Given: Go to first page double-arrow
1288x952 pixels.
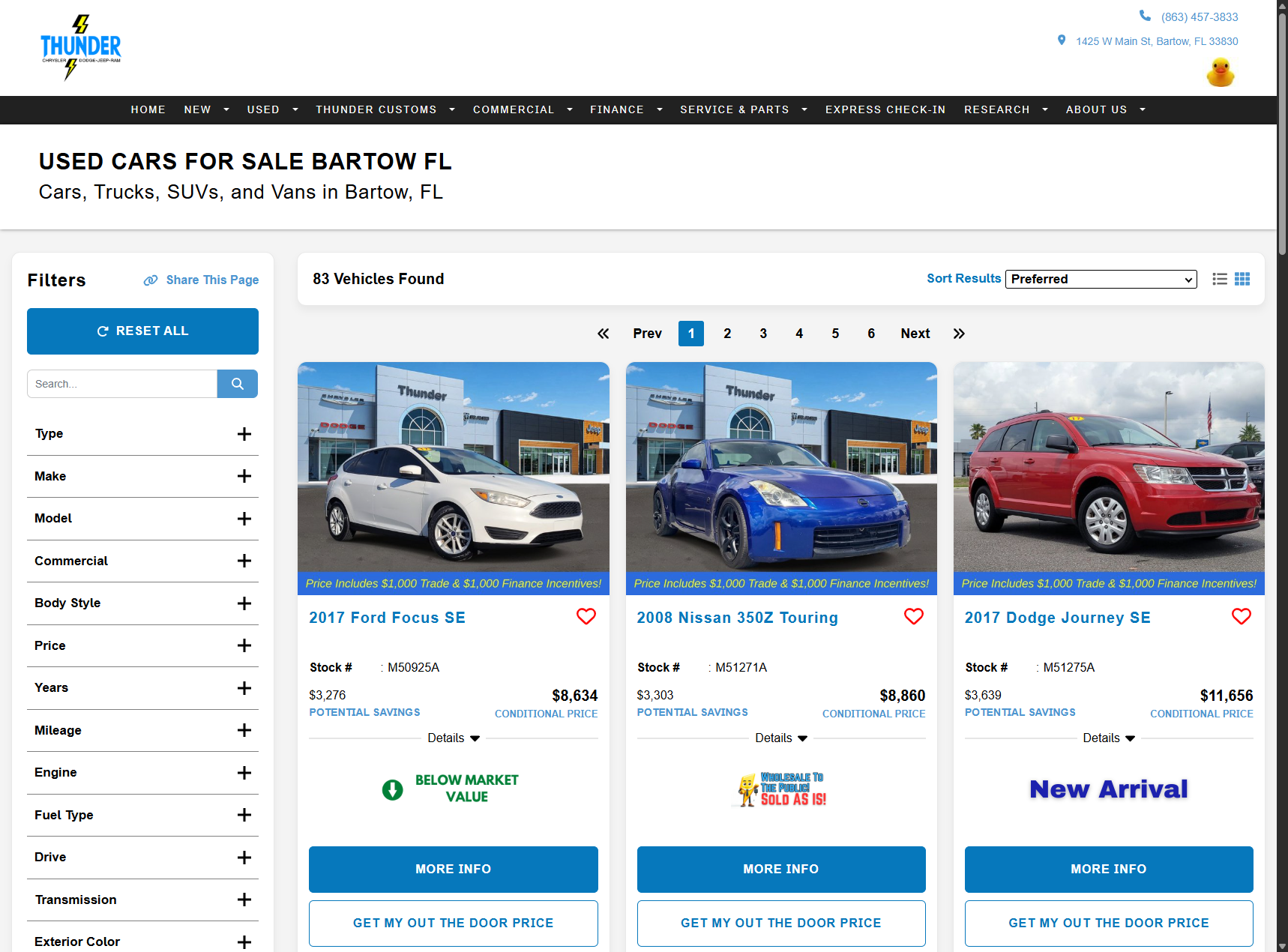Looking at the screenshot, I should click(x=604, y=334).
